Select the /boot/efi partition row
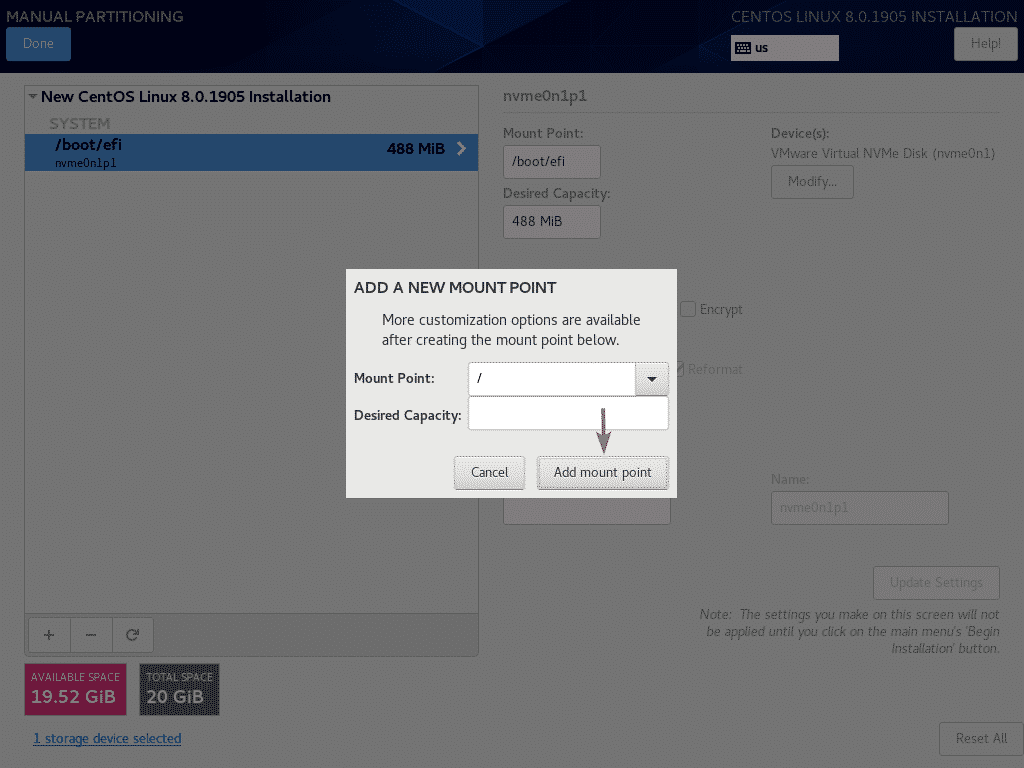 [x=251, y=152]
